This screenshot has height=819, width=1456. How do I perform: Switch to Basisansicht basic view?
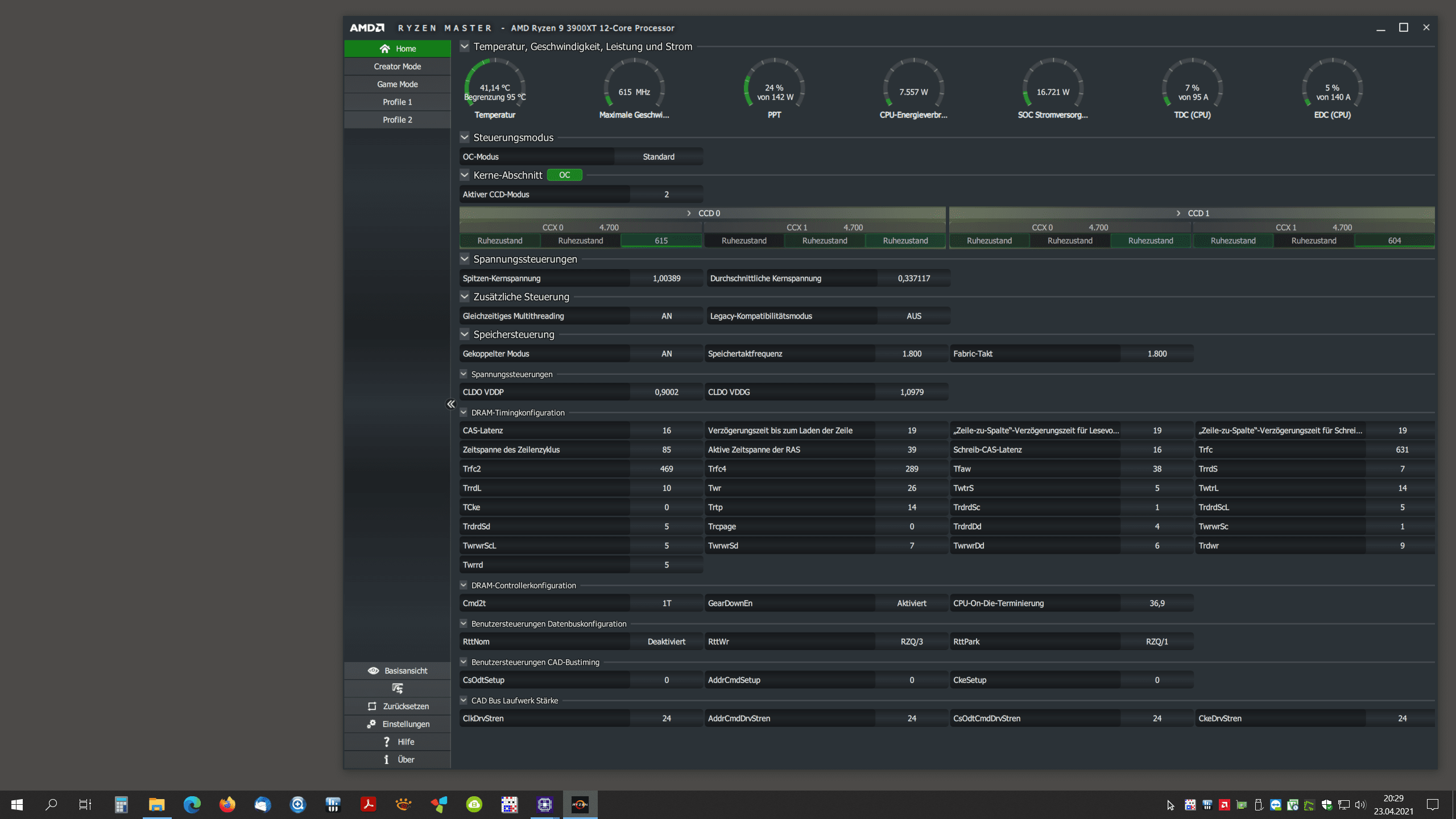point(398,671)
